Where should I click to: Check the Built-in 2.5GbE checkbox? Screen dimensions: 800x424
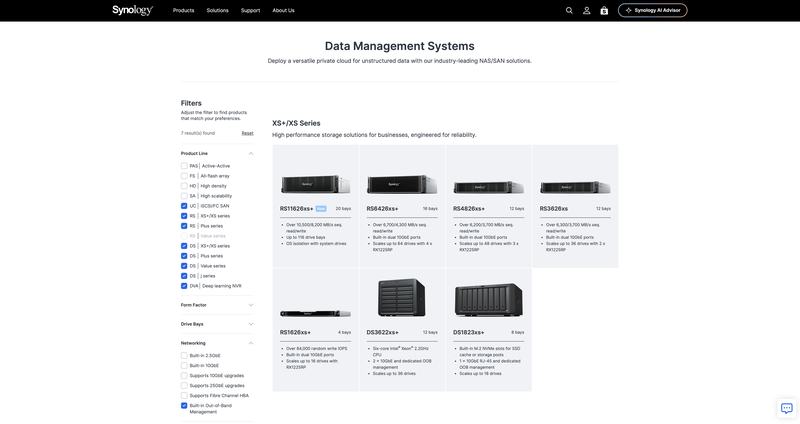click(184, 356)
